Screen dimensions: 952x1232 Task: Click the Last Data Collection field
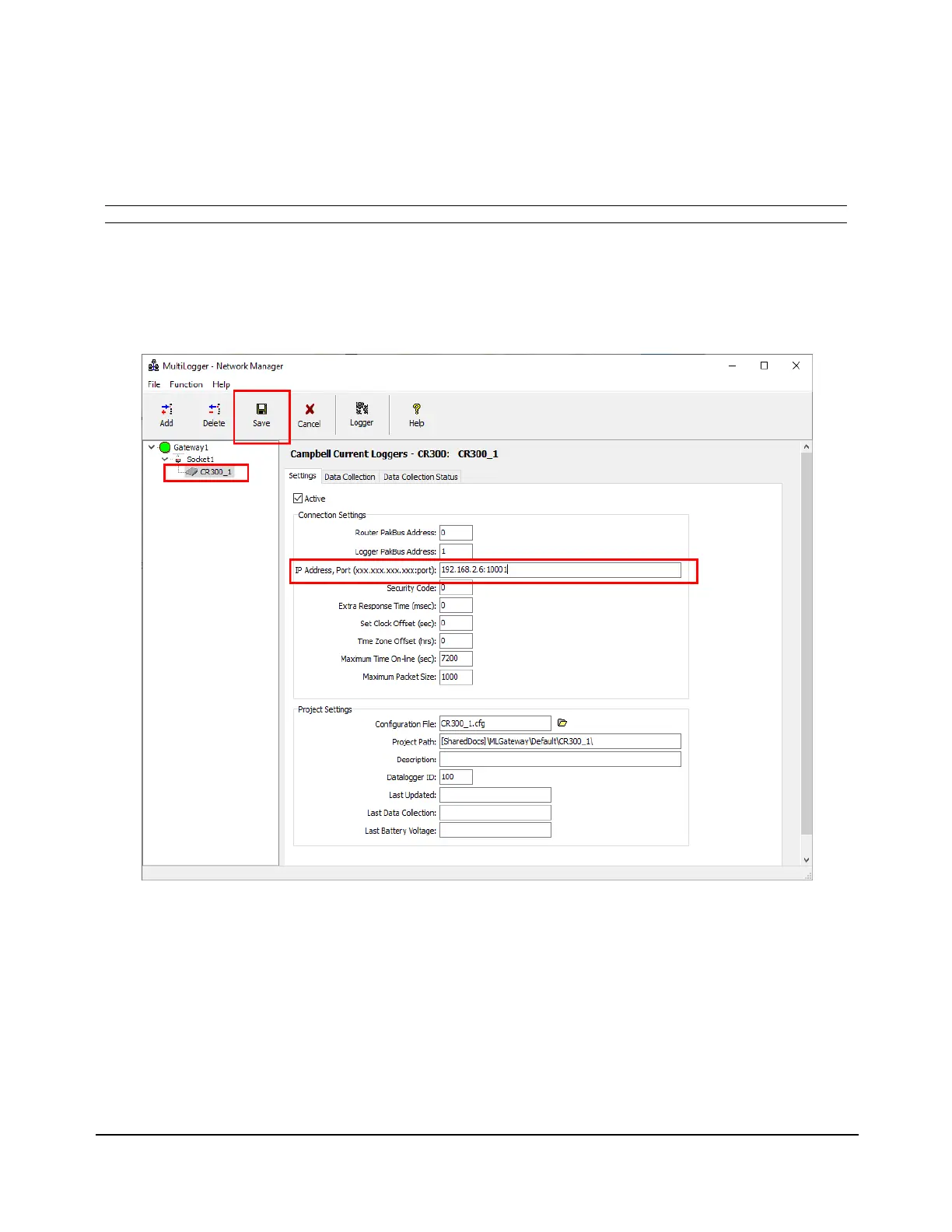pyautogui.click(x=495, y=813)
